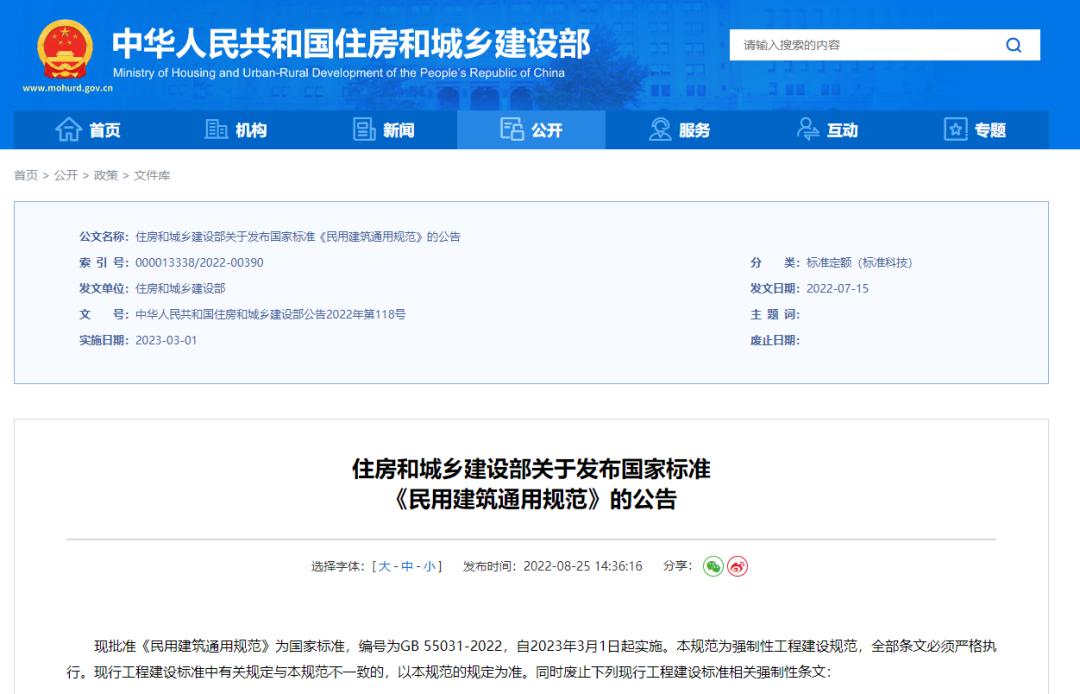Viewport: 1080px width, 694px height.
Task: Share the announcement via Sina Weibo icon
Action: tap(736, 565)
